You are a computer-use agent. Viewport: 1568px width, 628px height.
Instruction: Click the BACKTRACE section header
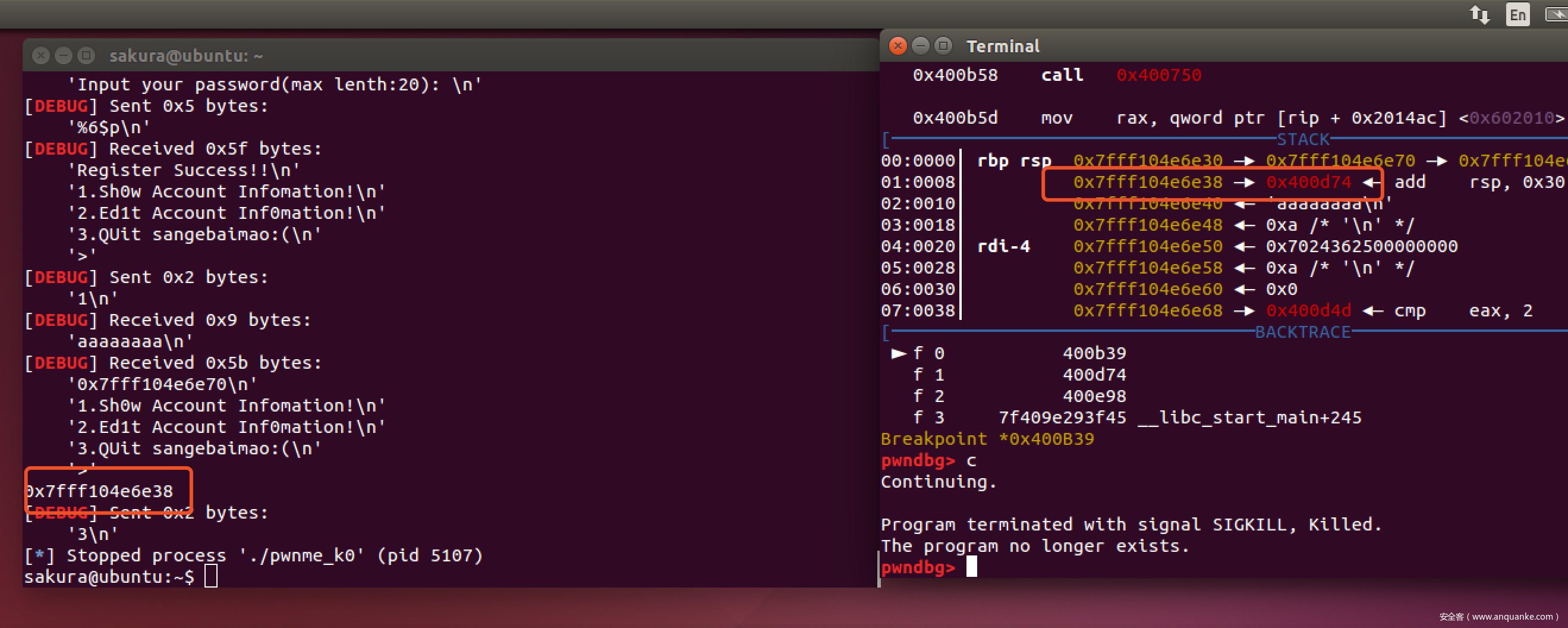(1303, 332)
